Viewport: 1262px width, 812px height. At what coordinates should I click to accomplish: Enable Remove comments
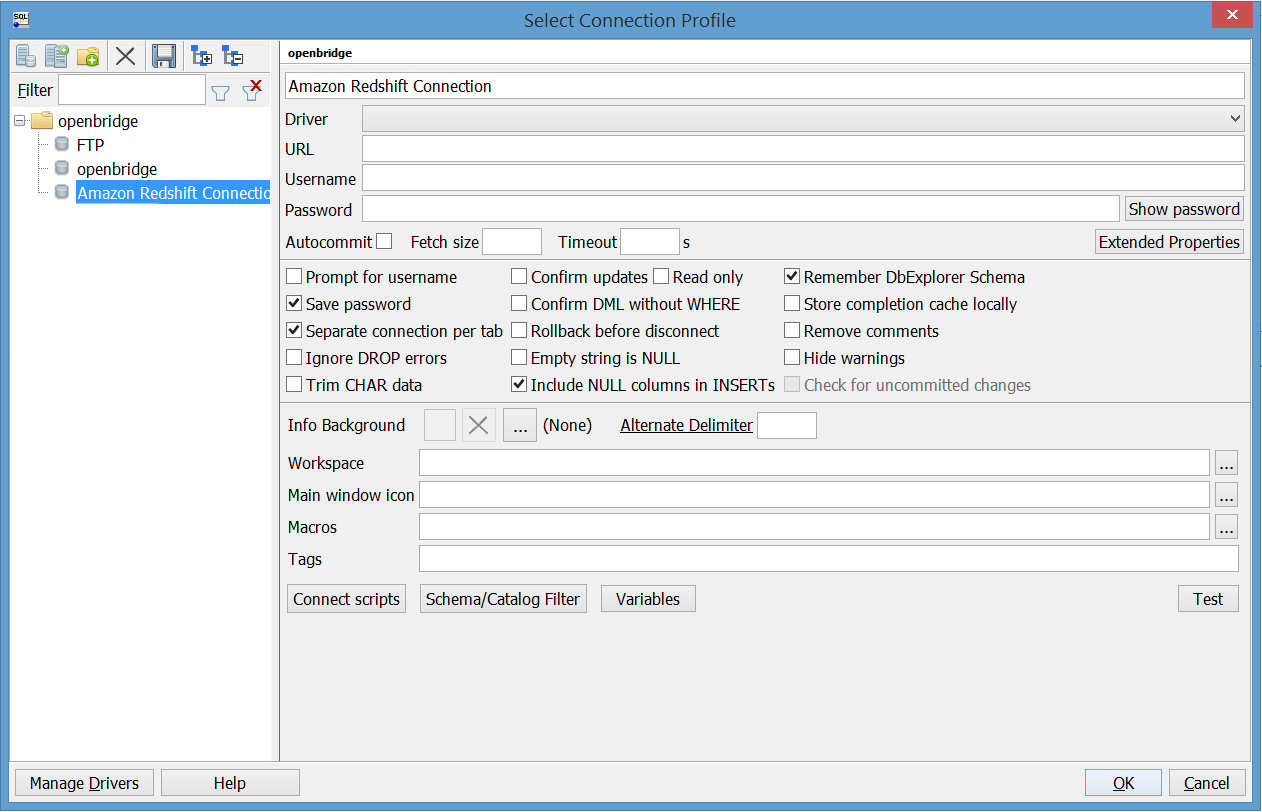pyautogui.click(x=792, y=331)
